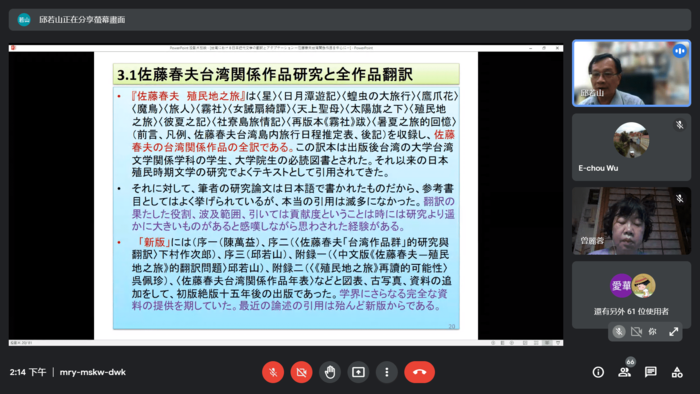Click speaking indicator on 邱若山 tile
The width and height of the screenshot is (700, 394).
pyautogui.click(x=679, y=51)
